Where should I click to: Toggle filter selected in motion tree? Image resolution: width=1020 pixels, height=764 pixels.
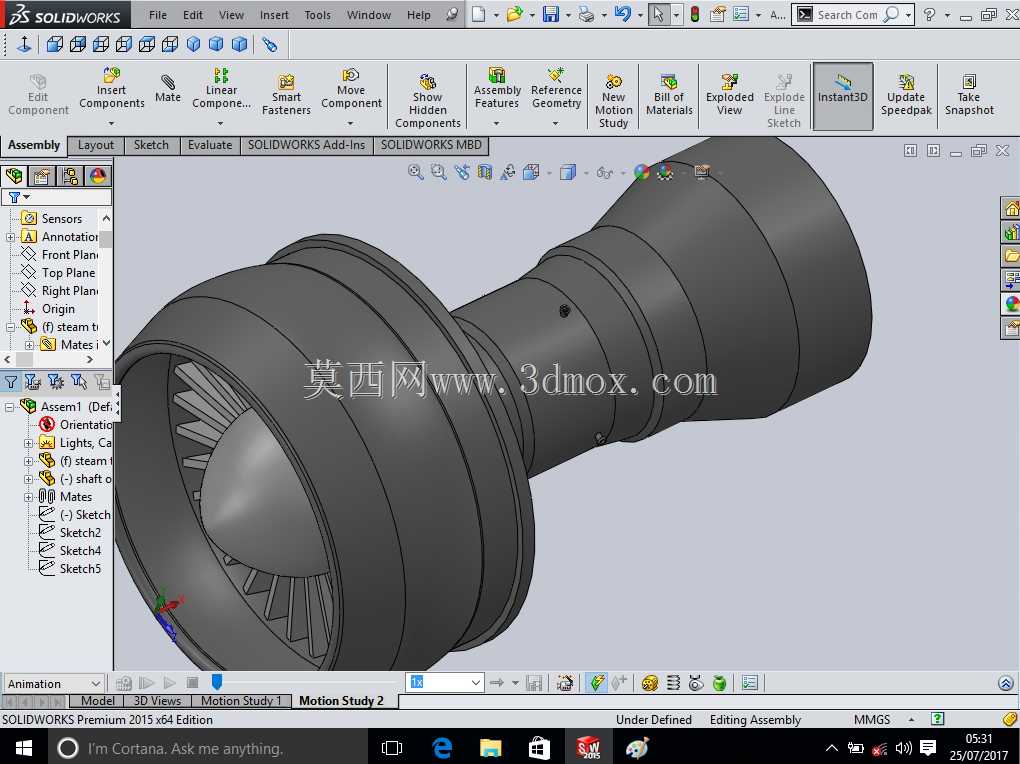pos(79,381)
